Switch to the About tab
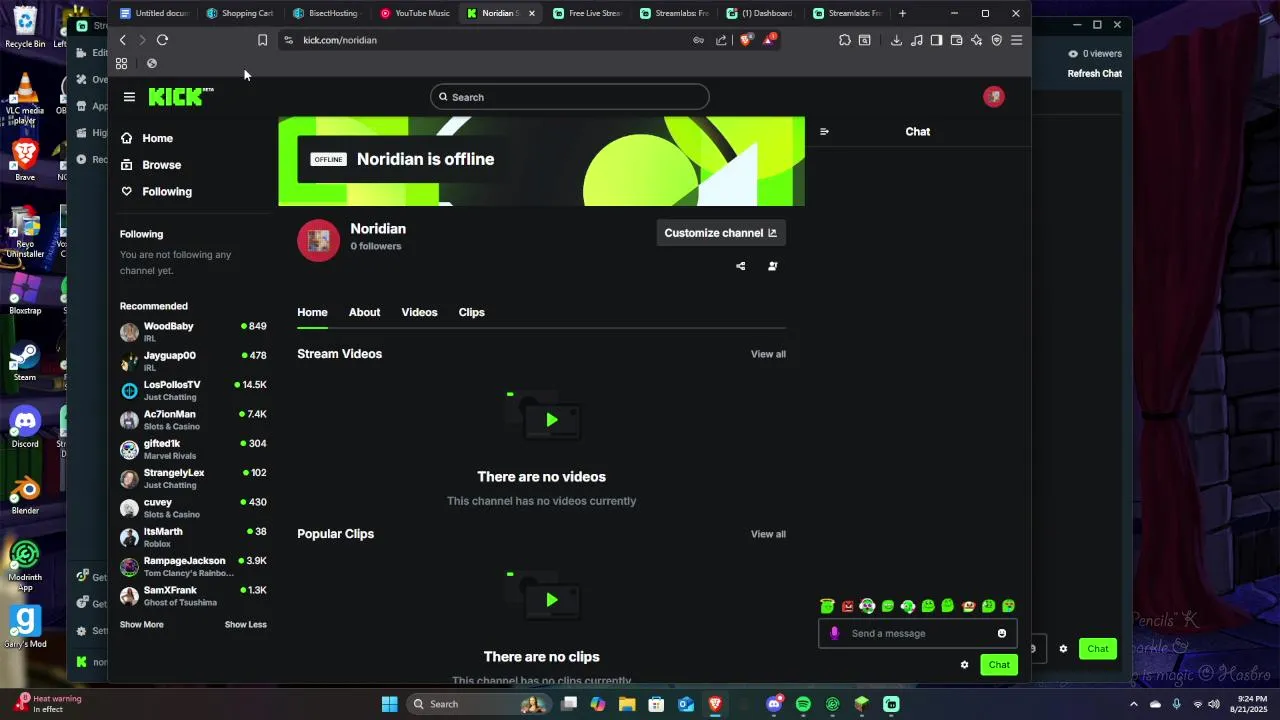1280x720 pixels. tap(364, 312)
